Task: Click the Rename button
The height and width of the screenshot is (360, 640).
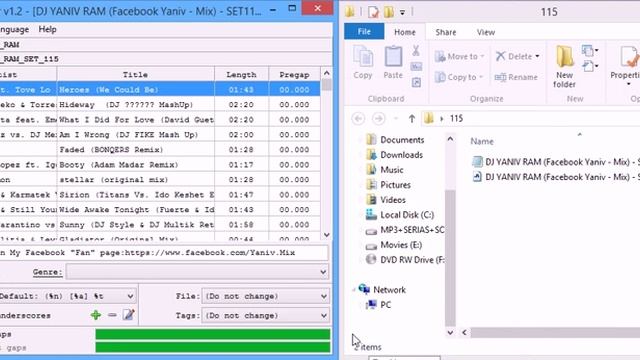Action: point(516,77)
